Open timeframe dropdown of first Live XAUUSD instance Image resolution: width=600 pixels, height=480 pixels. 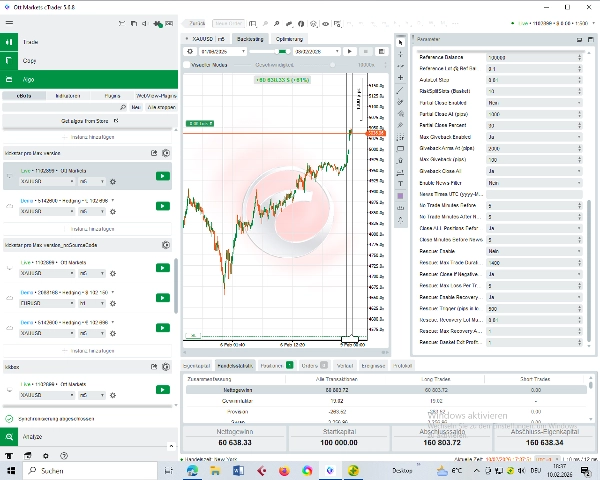click(92, 181)
